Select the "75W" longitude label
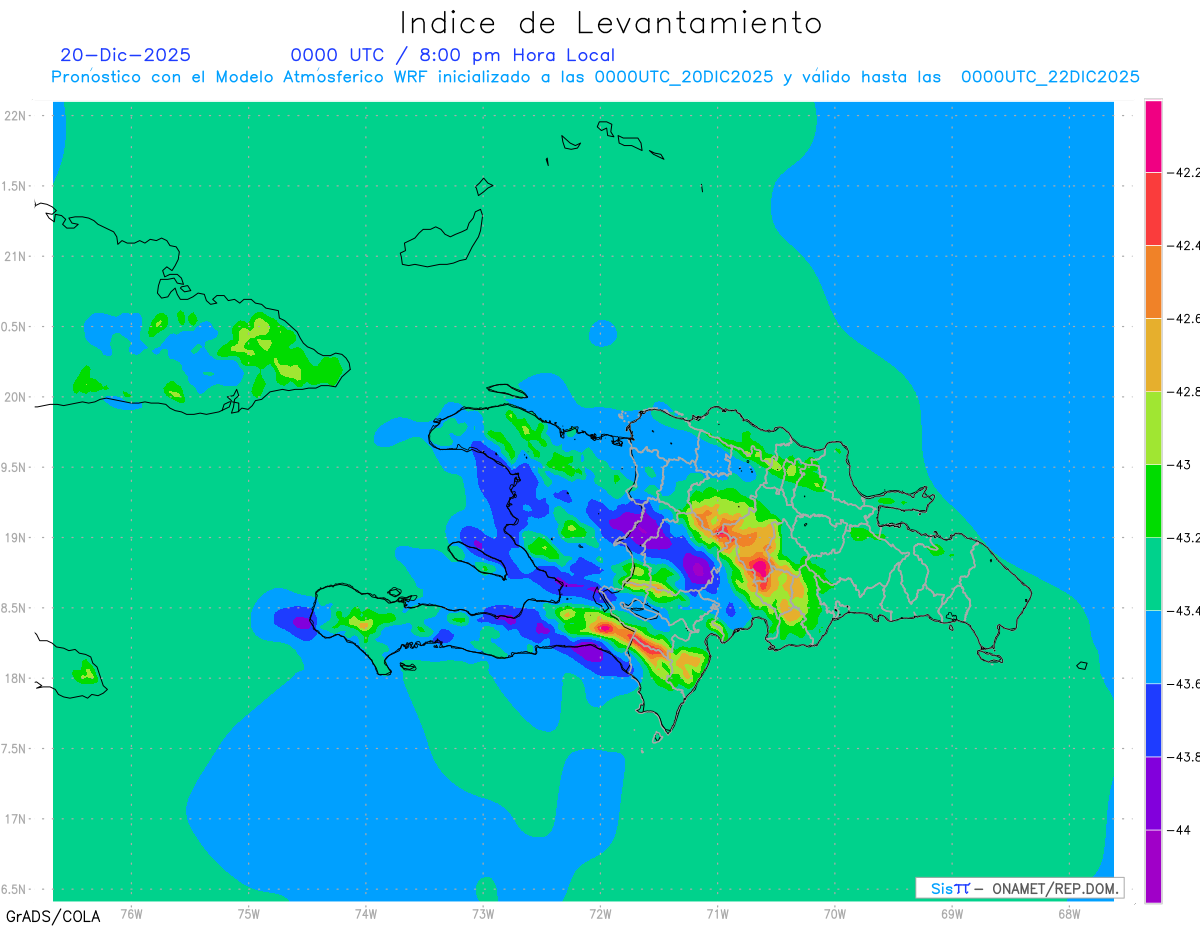 248,913
